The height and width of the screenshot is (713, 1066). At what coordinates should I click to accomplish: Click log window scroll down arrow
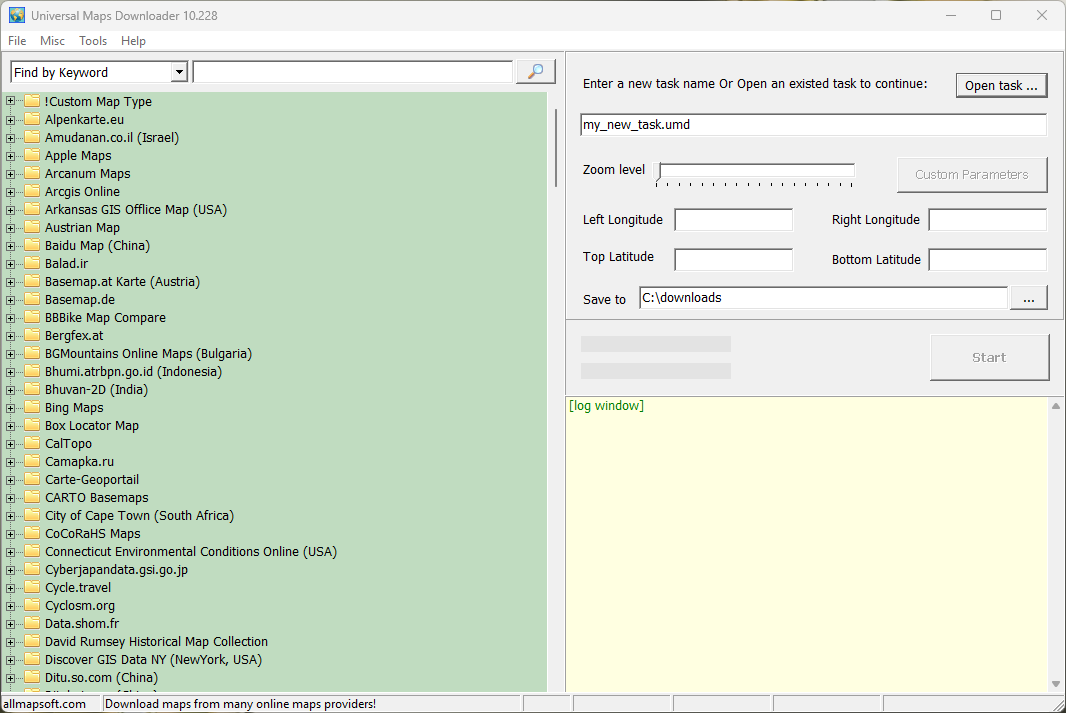click(x=1056, y=684)
